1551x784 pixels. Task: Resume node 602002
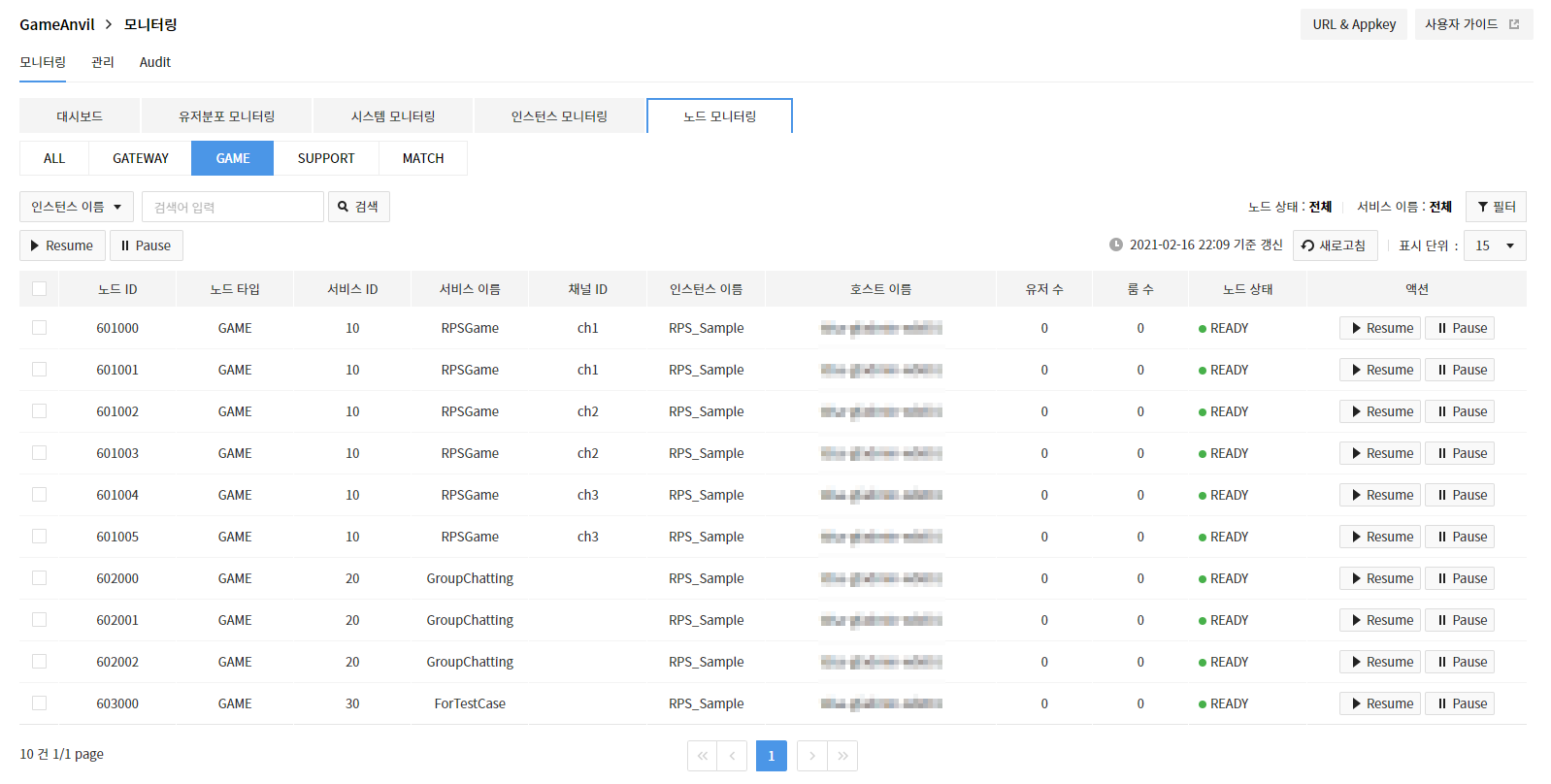coord(1380,662)
